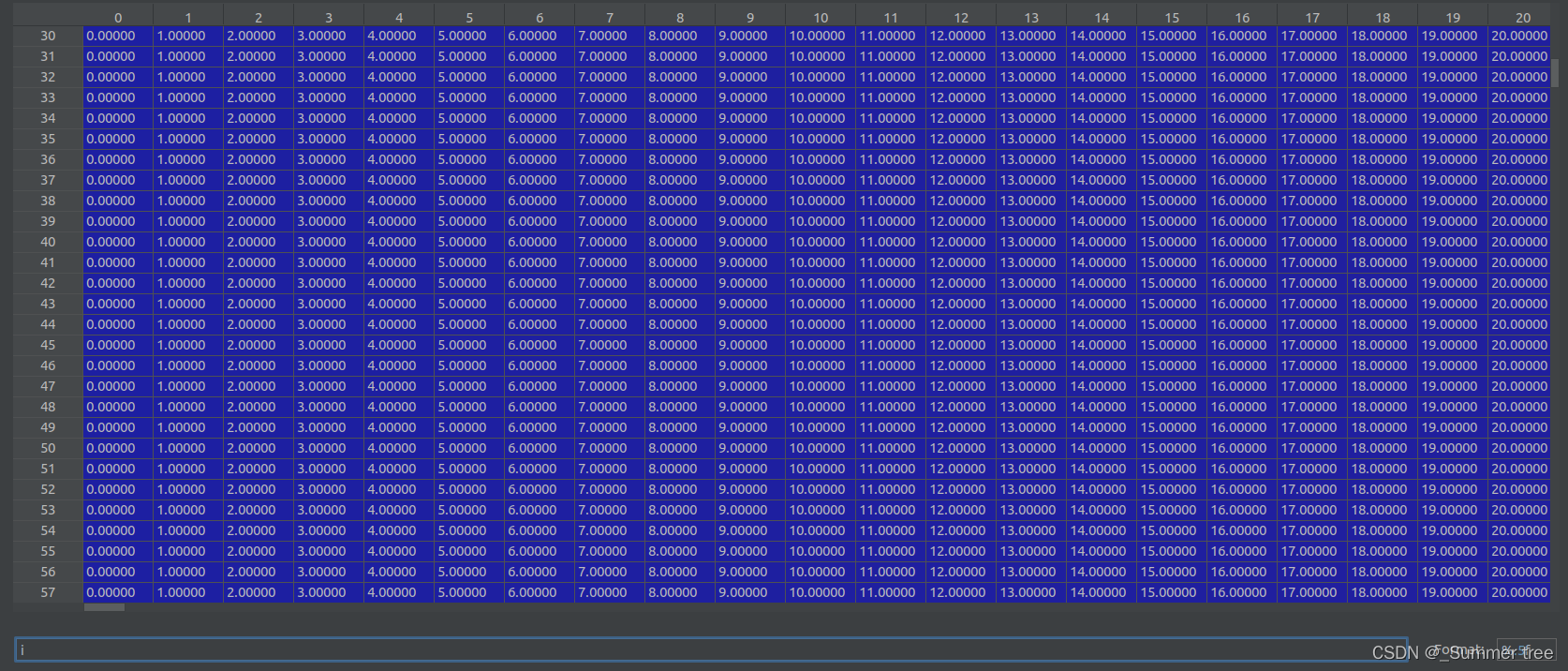Click cell 5.00000 in row 51
1568x671 pixels.
pyautogui.click(x=469, y=469)
